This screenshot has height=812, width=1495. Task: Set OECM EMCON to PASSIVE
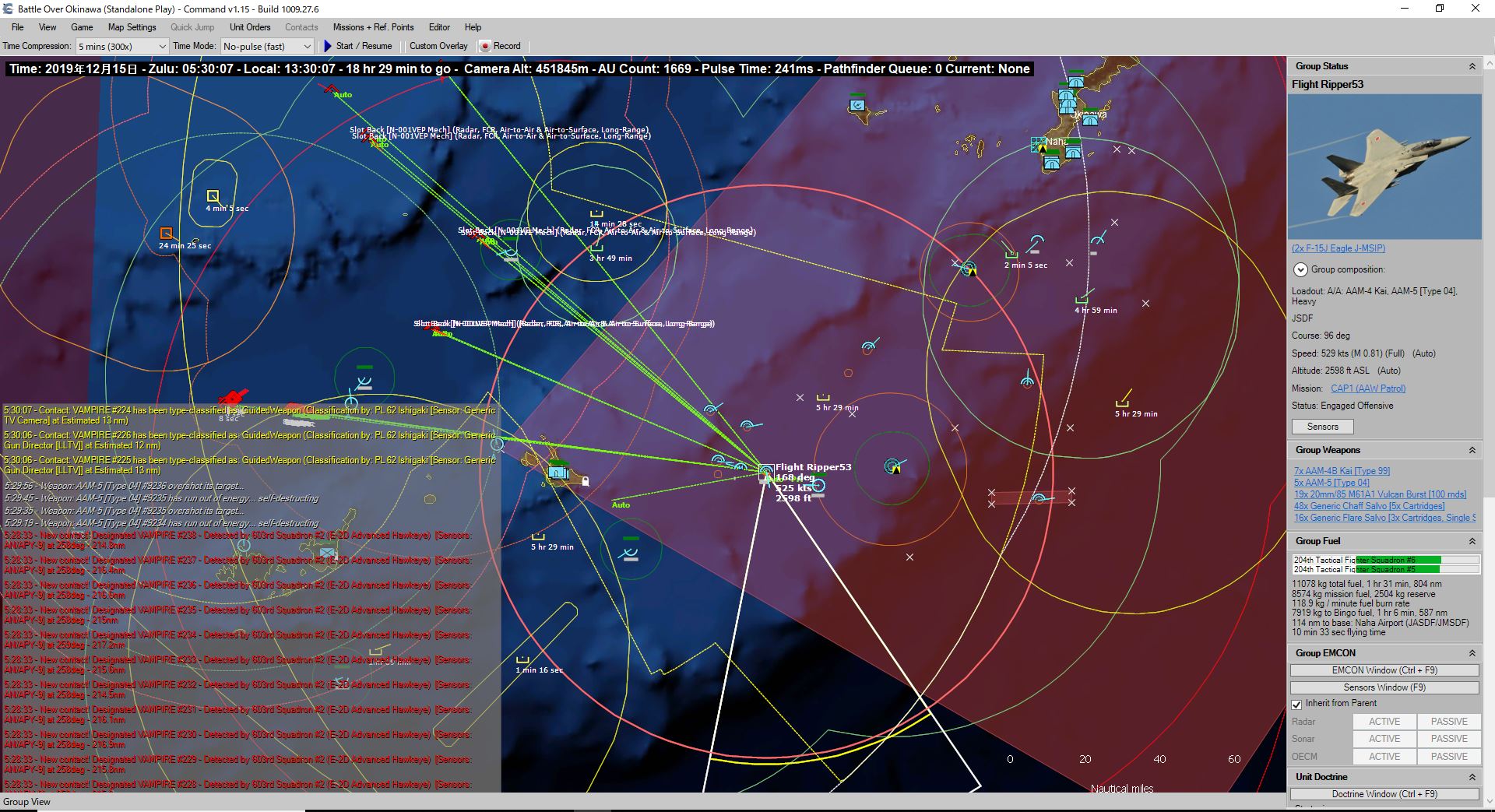pyautogui.click(x=1449, y=757)
